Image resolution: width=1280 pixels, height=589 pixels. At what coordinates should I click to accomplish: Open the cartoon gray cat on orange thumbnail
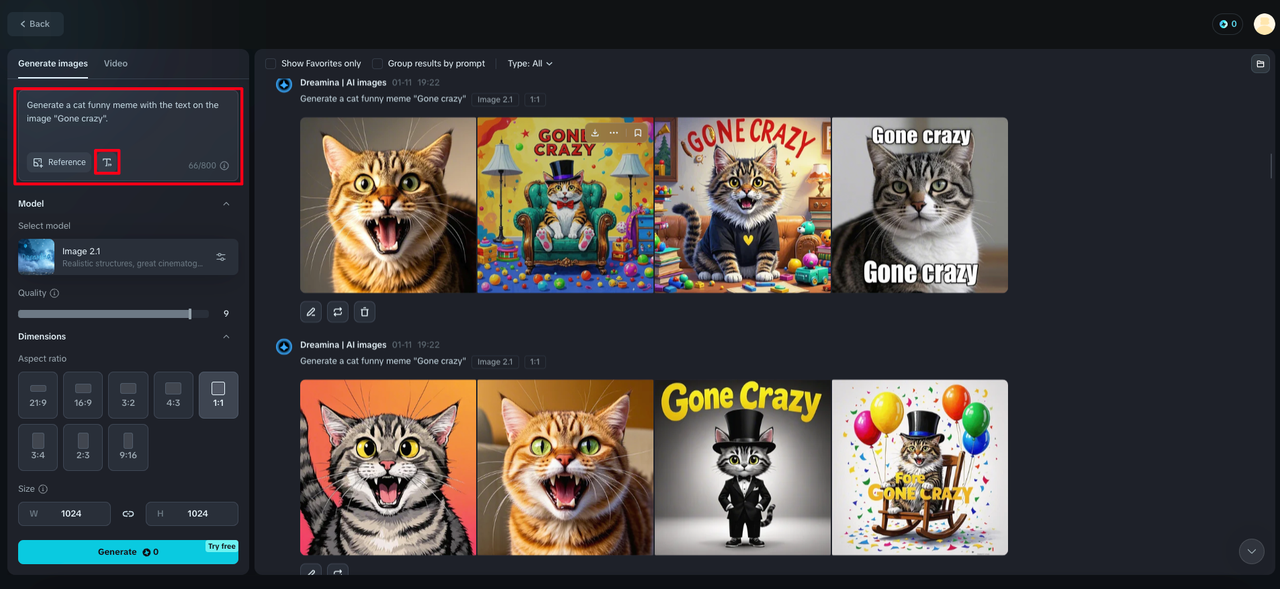tap(388, 467)
